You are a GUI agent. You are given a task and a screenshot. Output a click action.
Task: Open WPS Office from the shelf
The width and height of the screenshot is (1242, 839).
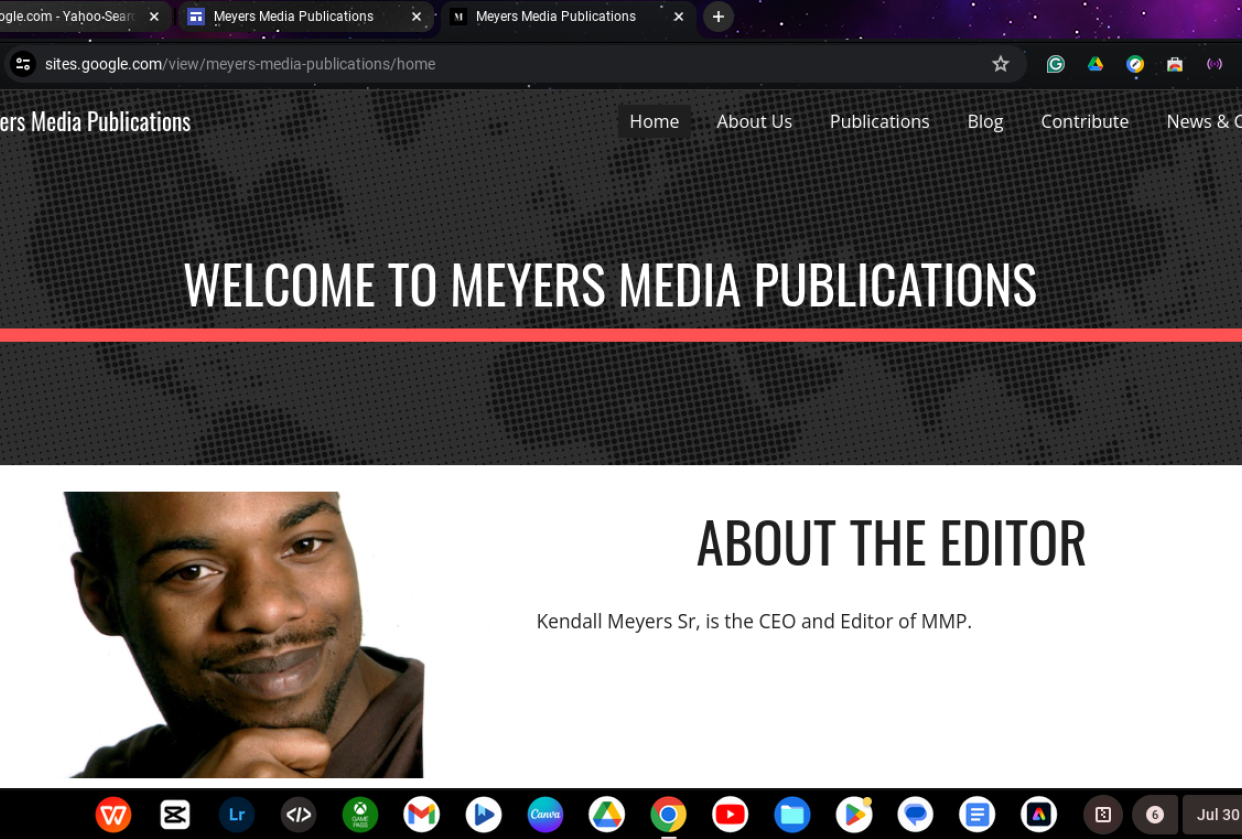tap(113, 815)
